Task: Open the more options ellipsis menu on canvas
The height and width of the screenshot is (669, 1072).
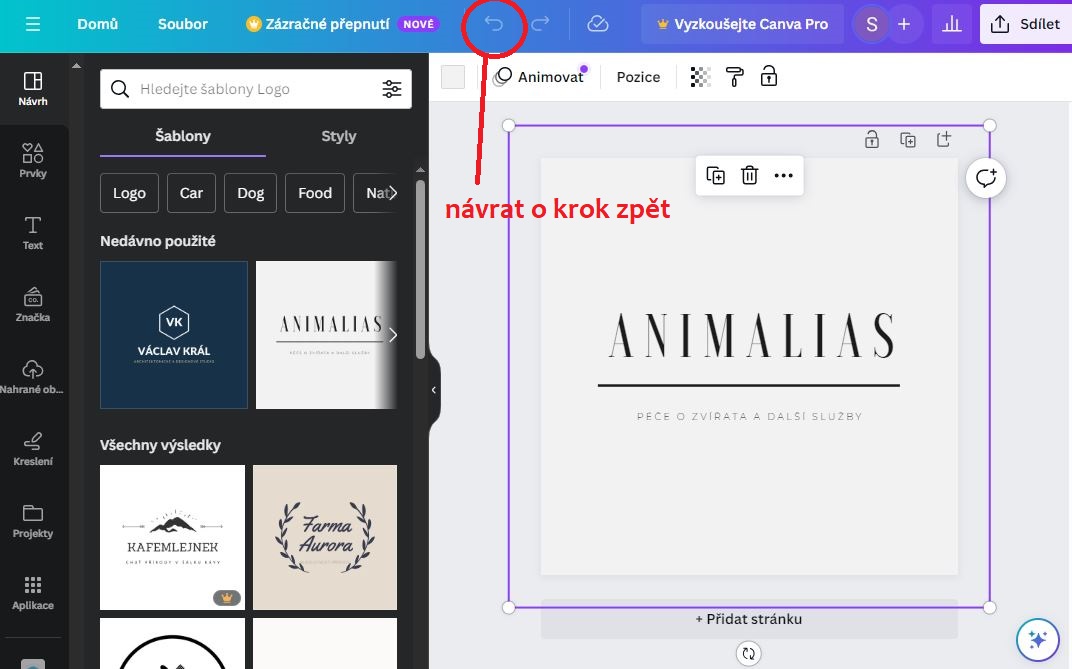Action: click(x=783, y=175)
